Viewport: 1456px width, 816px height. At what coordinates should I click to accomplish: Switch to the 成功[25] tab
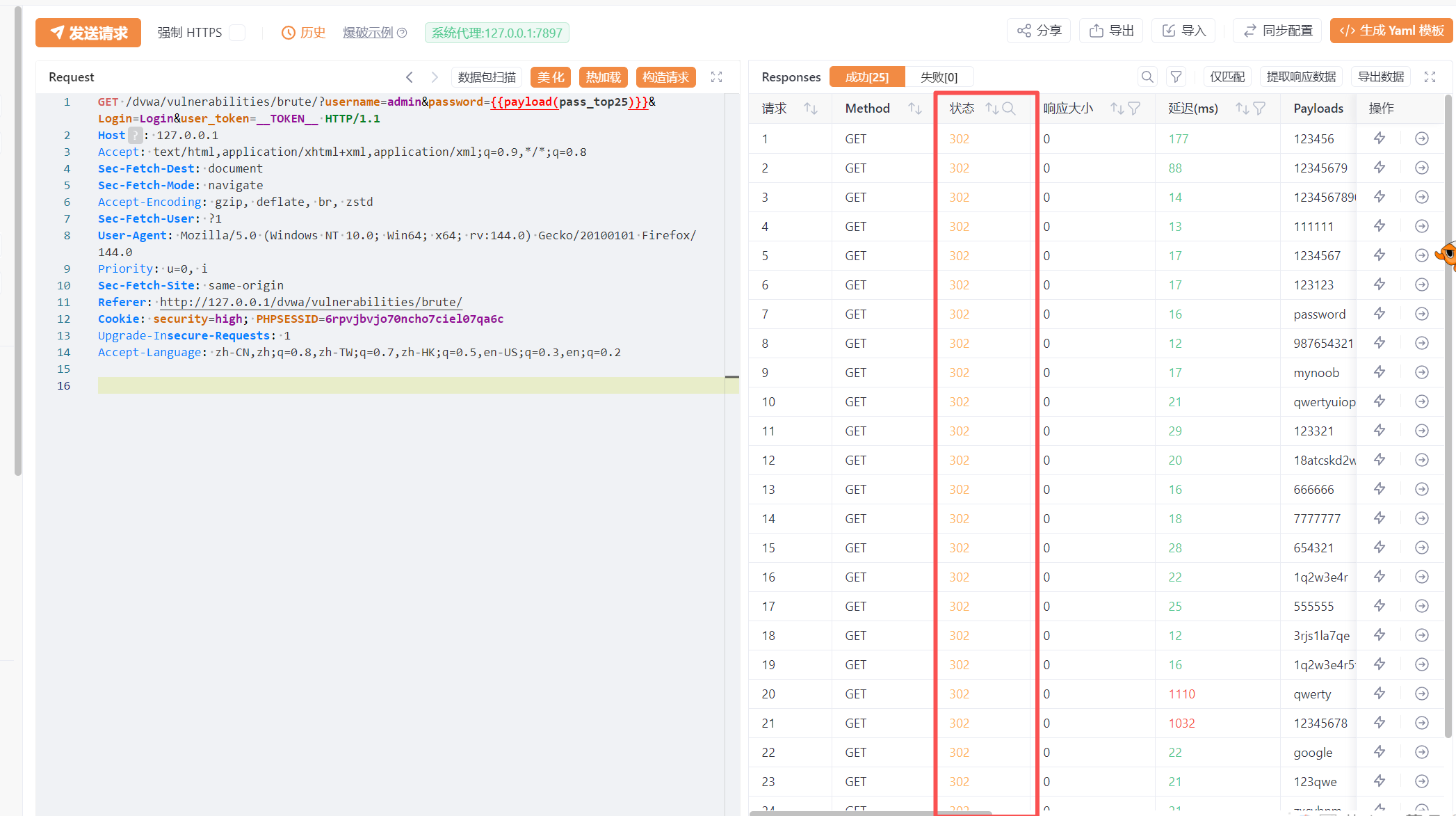pos(867,77)
